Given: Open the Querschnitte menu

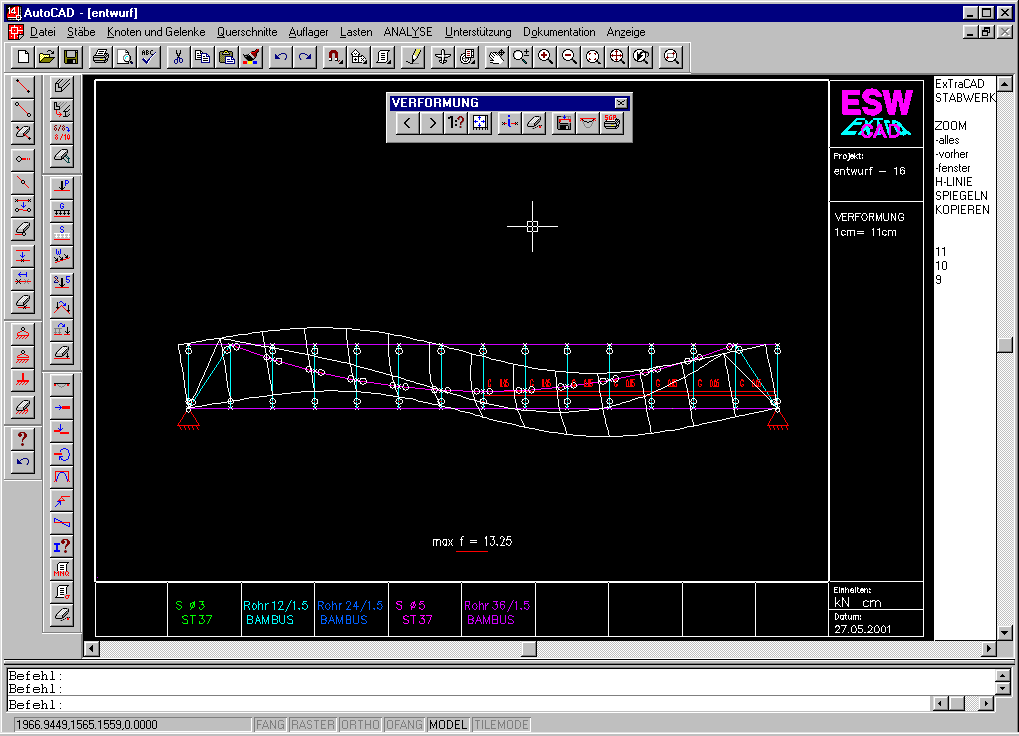Looking at the screenshot, I should click(247, 32).
